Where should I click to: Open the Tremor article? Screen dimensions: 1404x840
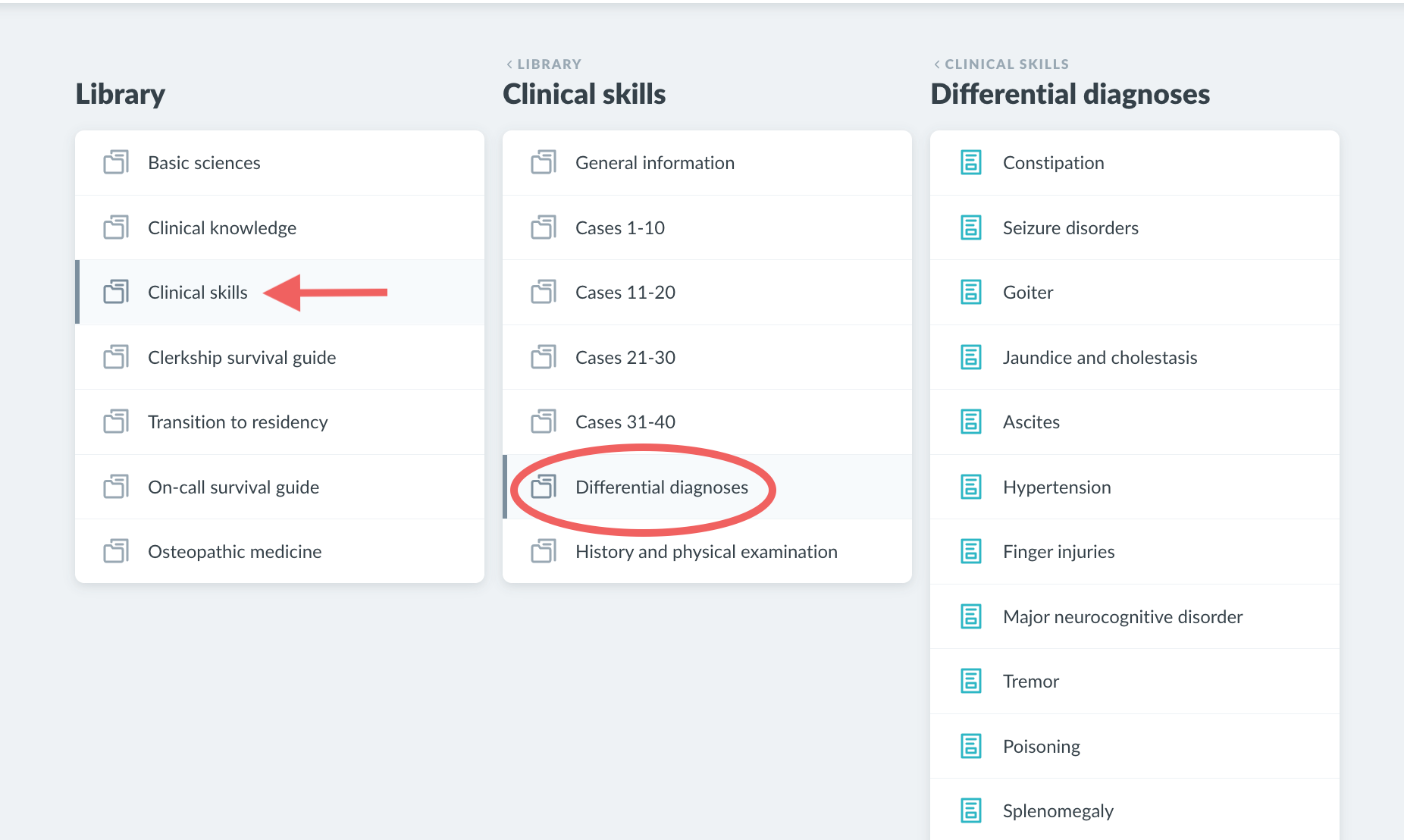[1135, 681]
